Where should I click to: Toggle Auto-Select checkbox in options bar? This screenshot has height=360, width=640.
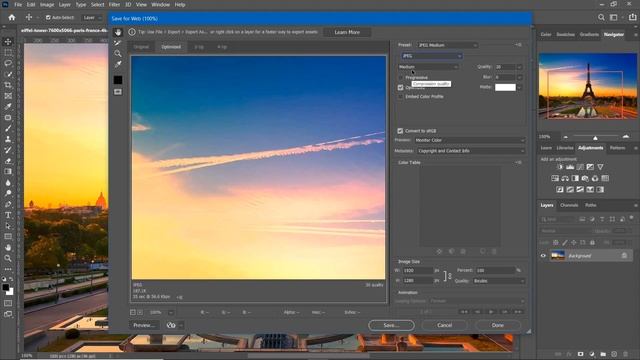[48, 18]
